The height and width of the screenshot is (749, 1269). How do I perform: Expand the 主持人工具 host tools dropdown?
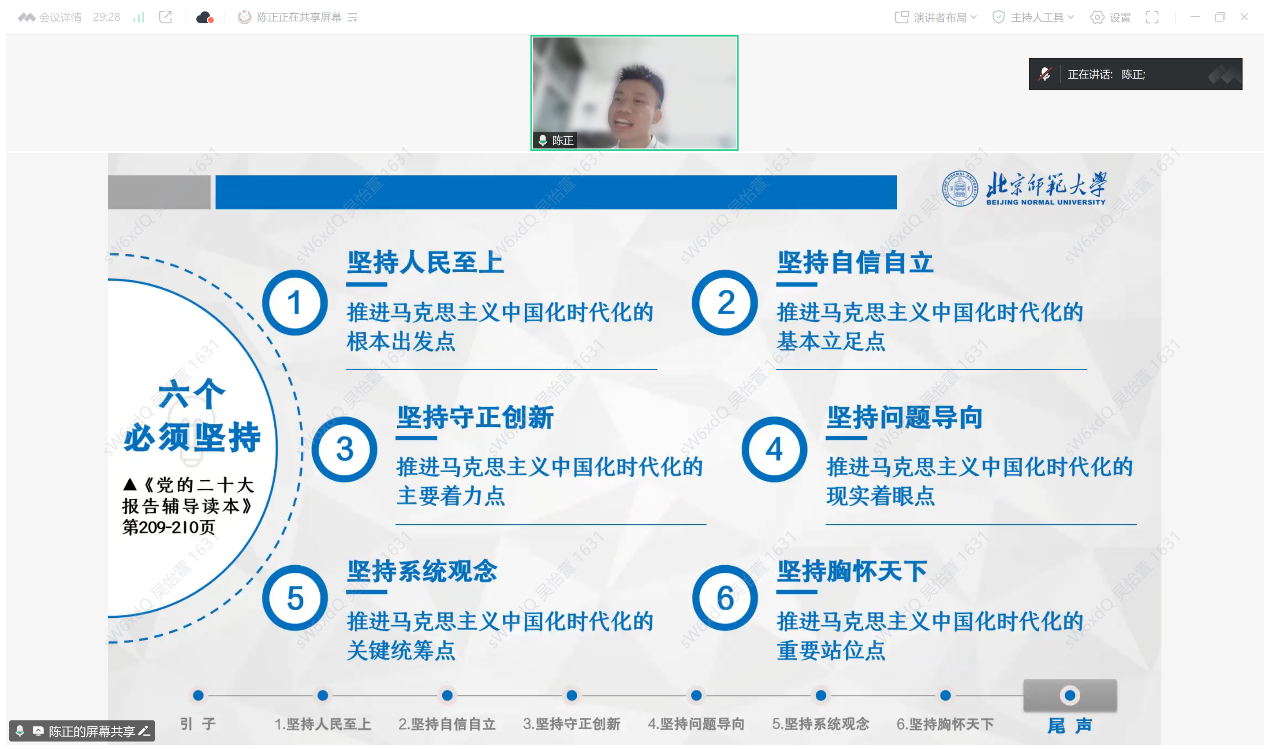coord(1034,17)
